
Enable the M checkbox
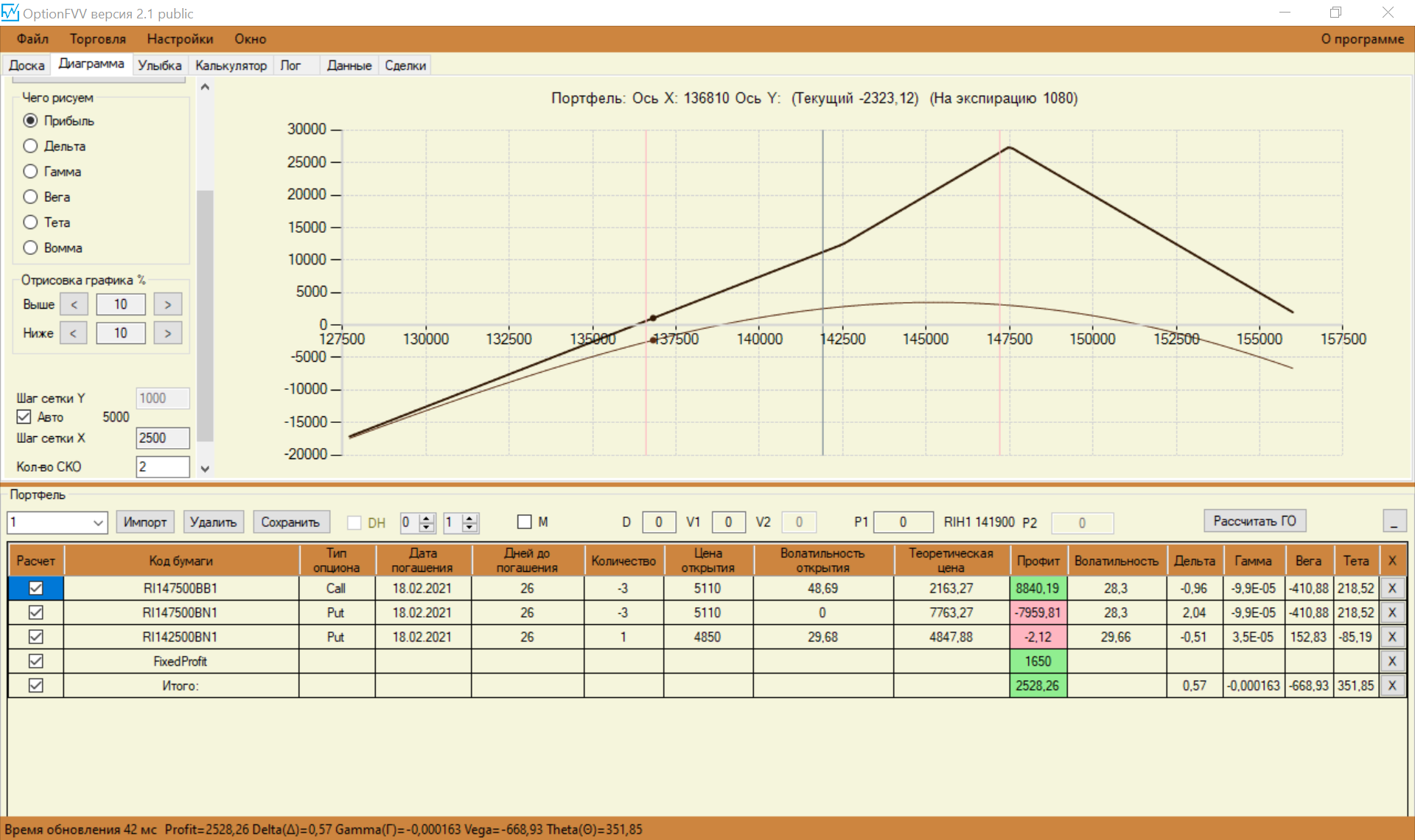(525, 522)
